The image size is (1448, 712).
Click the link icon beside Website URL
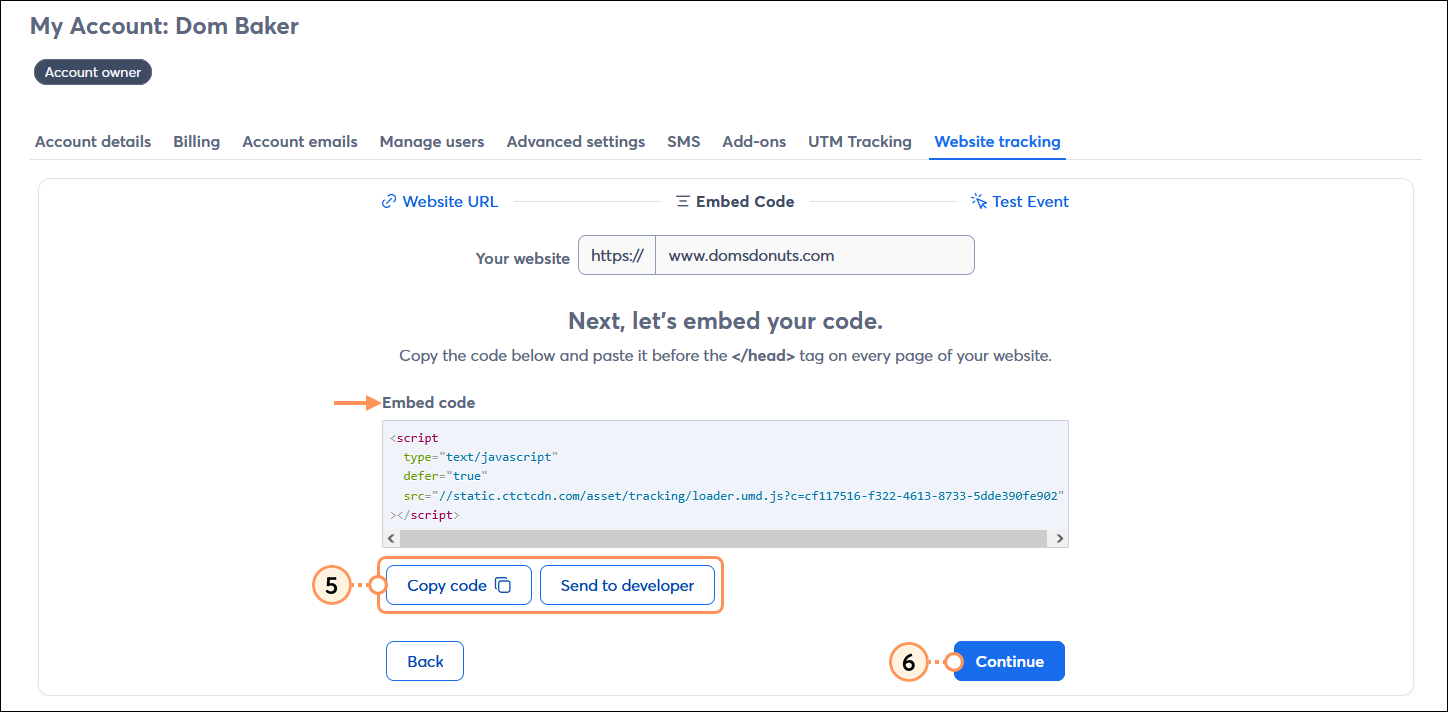pos(388,201)
